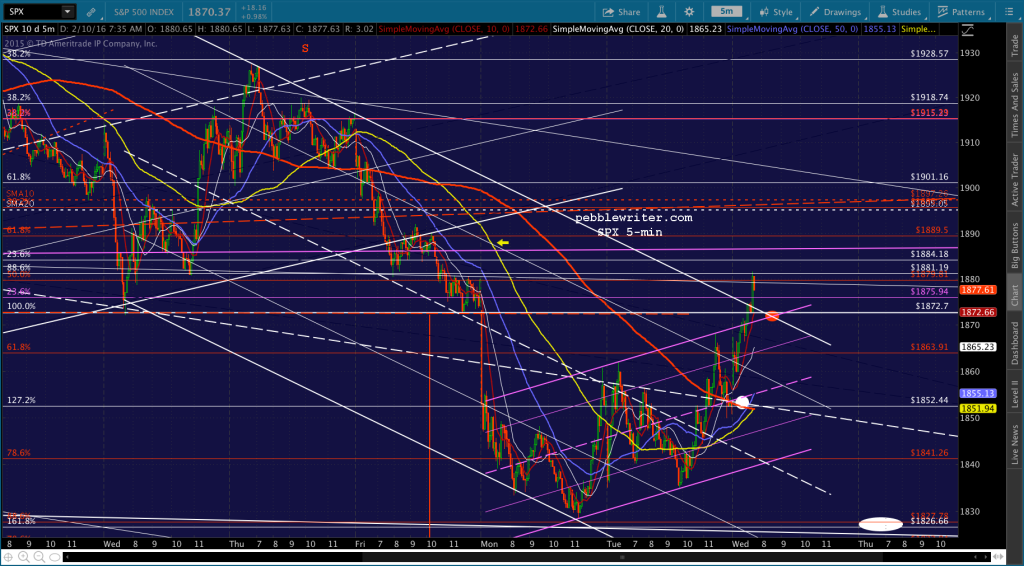Click the $1826.66 level label
The width and height of the screenshot is (1024, 566).
coord(930,521)
